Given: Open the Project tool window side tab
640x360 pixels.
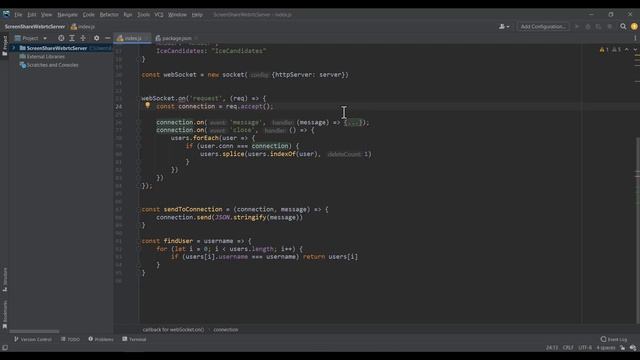Looking at the screenshot, I should 4,46.
